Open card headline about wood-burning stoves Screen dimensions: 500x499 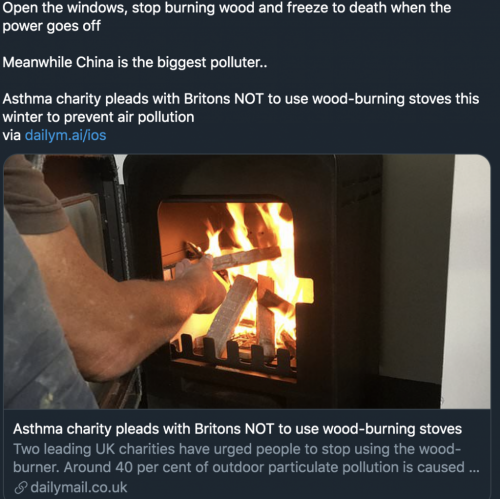coord(237,429)
